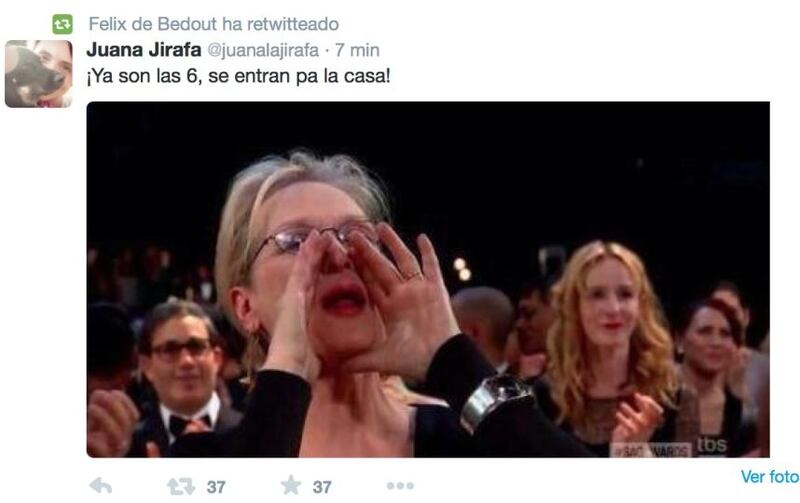This screenshot has width=800, height=503.
Task: Retweet using the arrows icon below the photo
Action: point(181,486)
